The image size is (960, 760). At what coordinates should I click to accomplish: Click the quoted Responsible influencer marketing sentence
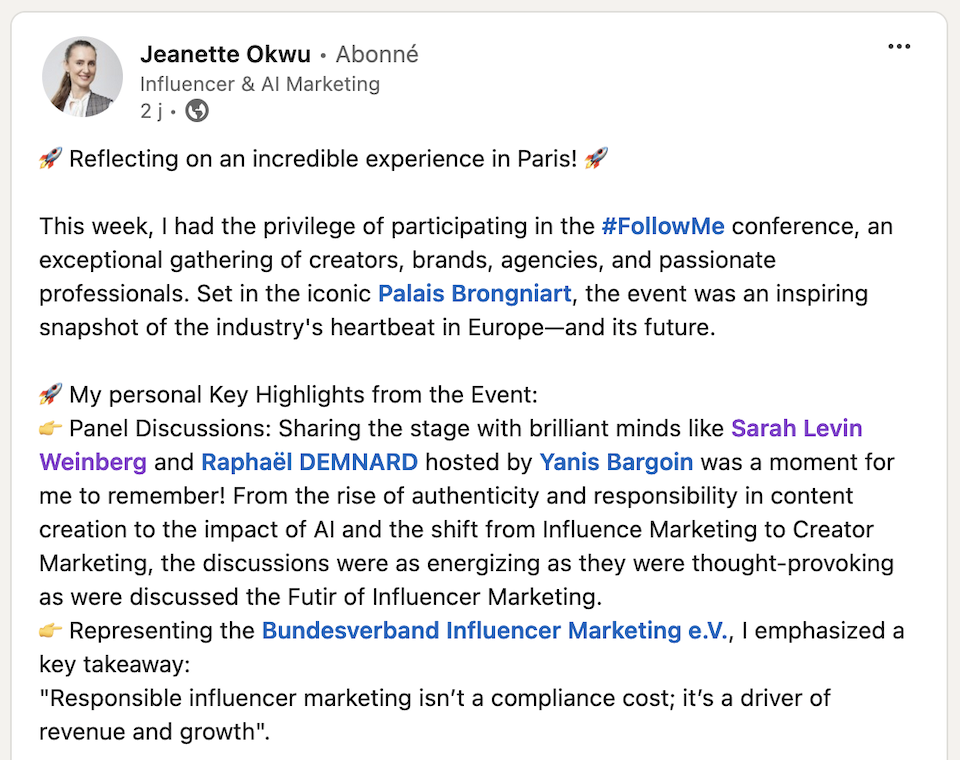435,715
